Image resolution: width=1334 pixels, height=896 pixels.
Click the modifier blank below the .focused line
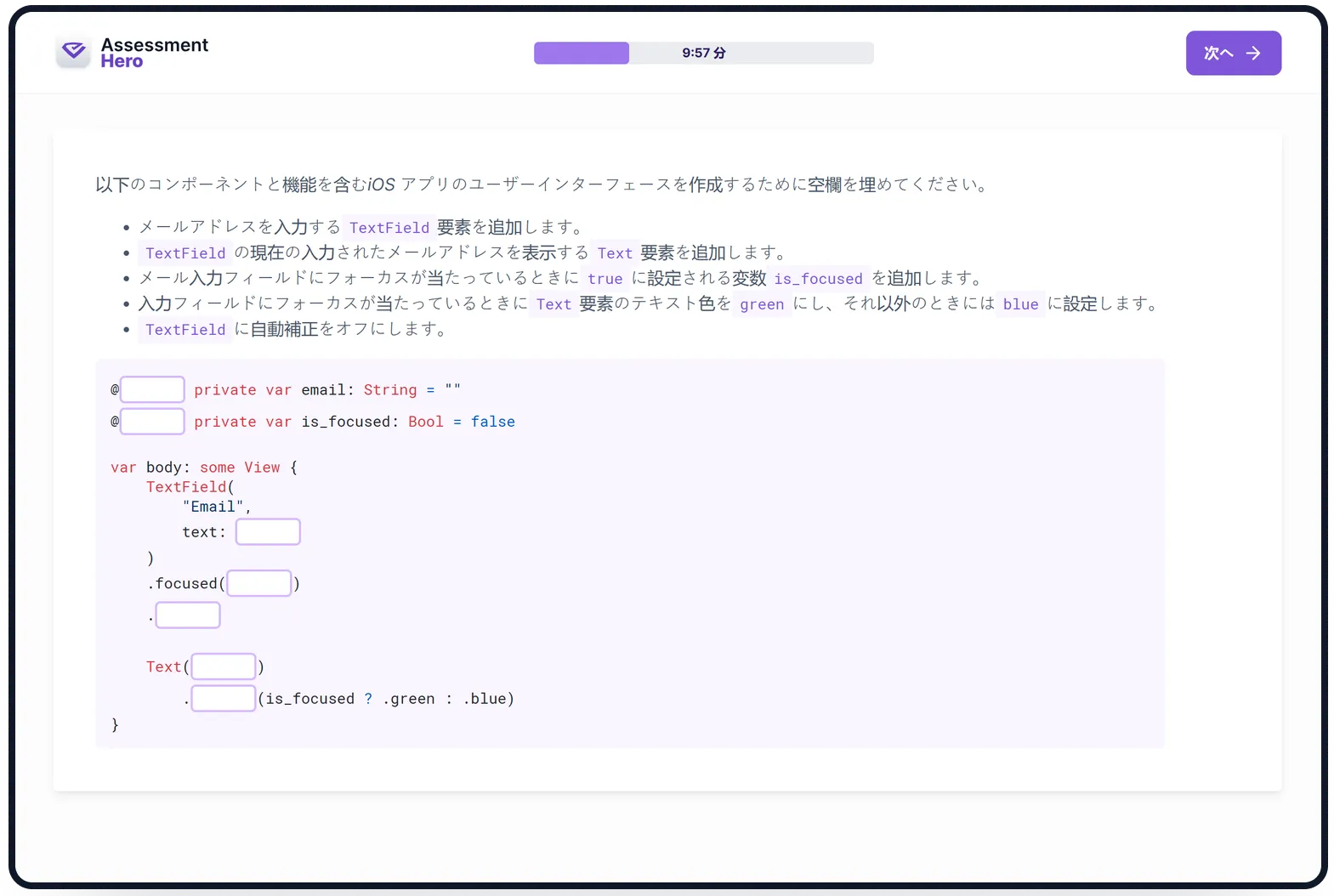(x=188, y=615)
